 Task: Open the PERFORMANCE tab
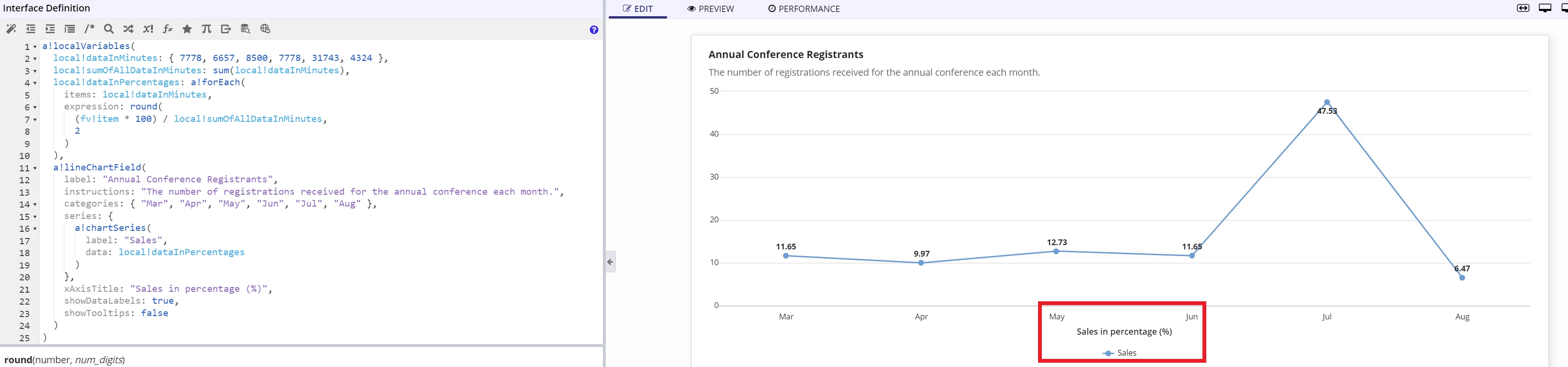click(804, 9)
